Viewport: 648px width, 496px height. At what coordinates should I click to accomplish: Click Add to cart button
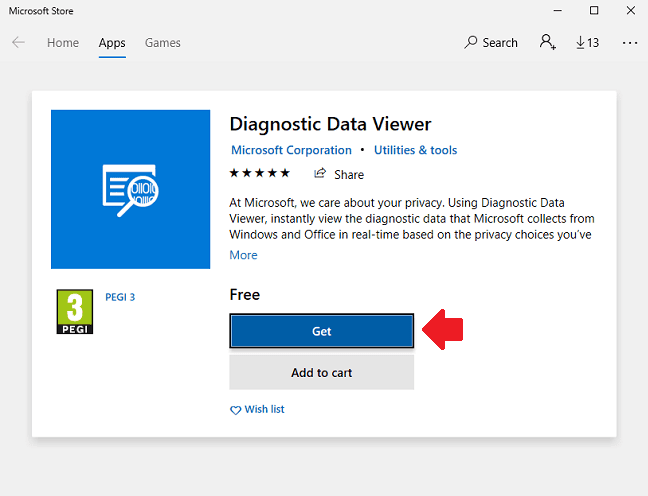(322, 373)
